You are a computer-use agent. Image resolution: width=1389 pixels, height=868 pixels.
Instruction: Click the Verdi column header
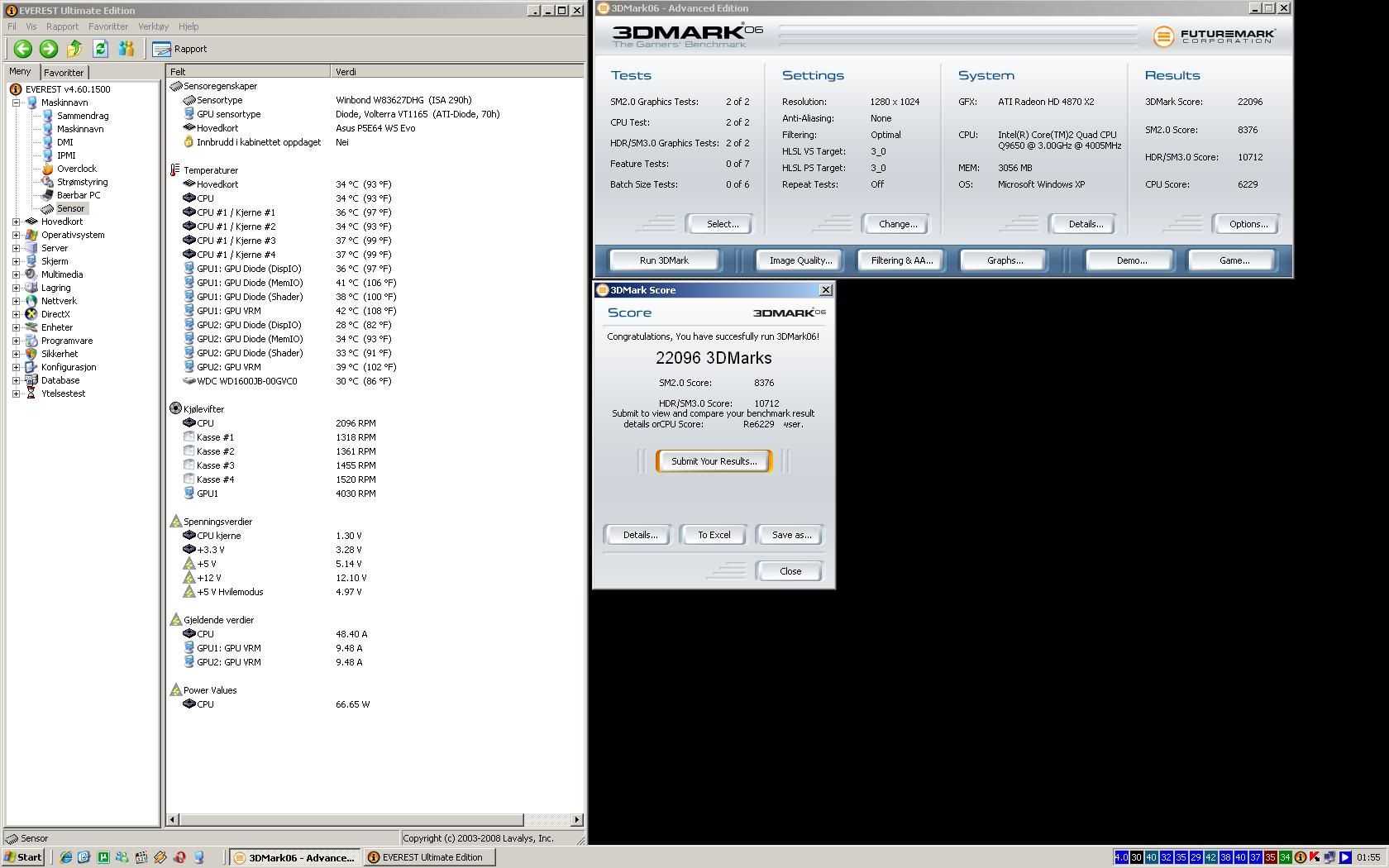coord(457,72)
